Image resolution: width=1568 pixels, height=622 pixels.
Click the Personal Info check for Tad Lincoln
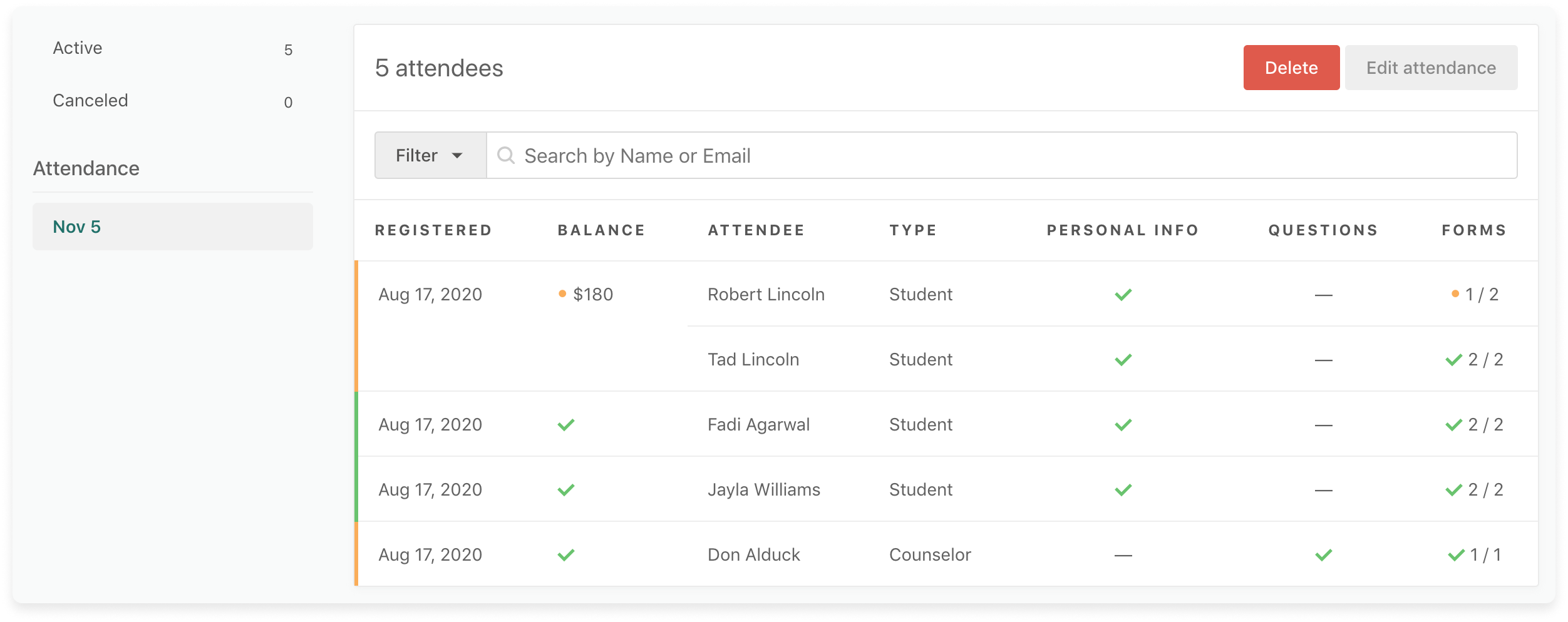point(1123,359)
